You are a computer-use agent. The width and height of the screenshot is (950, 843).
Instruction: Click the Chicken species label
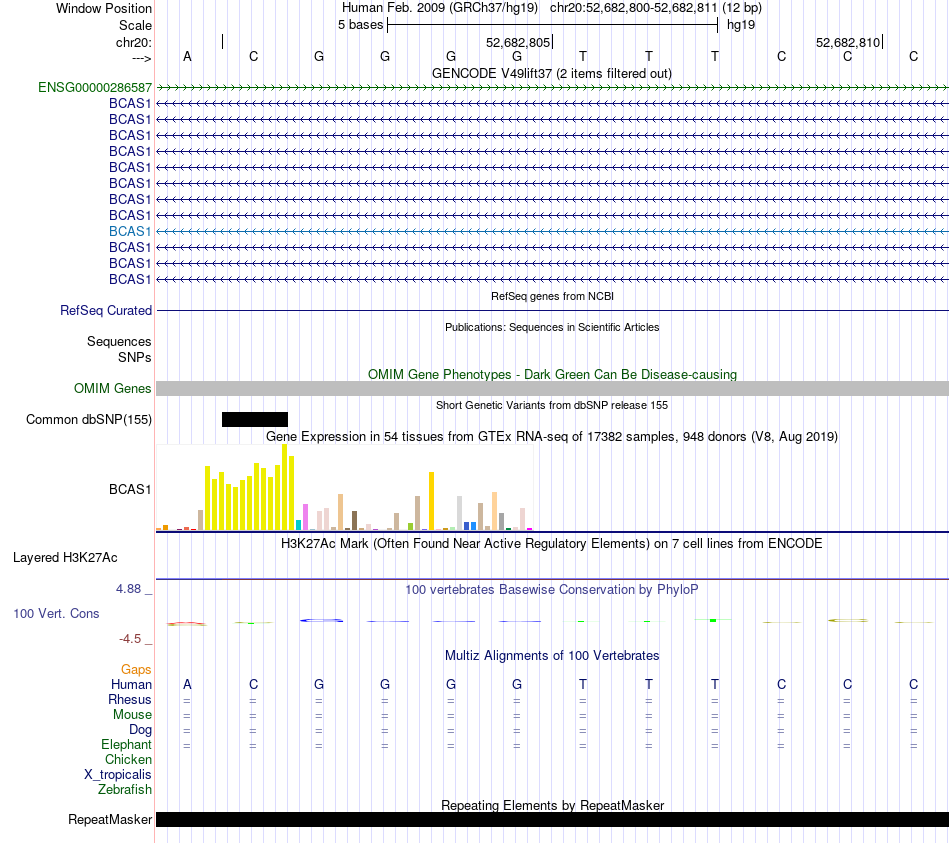point(128,760)
